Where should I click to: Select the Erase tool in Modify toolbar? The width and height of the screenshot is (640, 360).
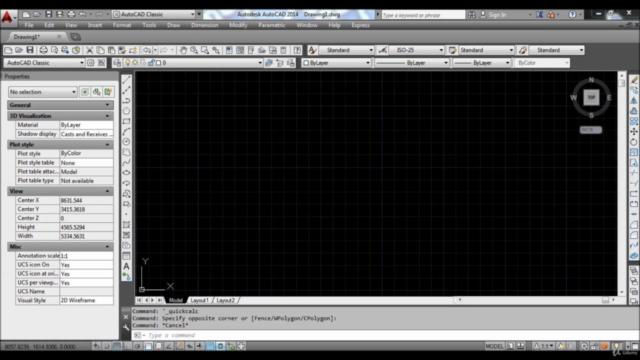tap(634, 80)
